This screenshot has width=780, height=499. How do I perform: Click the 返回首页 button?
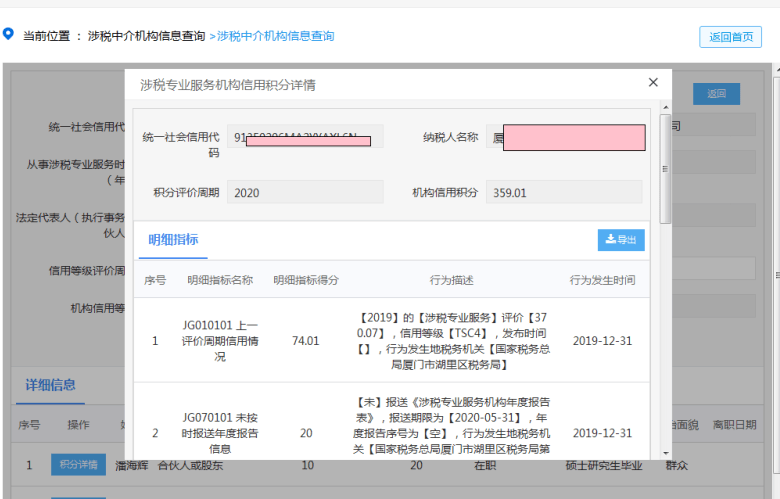point(730,37)
